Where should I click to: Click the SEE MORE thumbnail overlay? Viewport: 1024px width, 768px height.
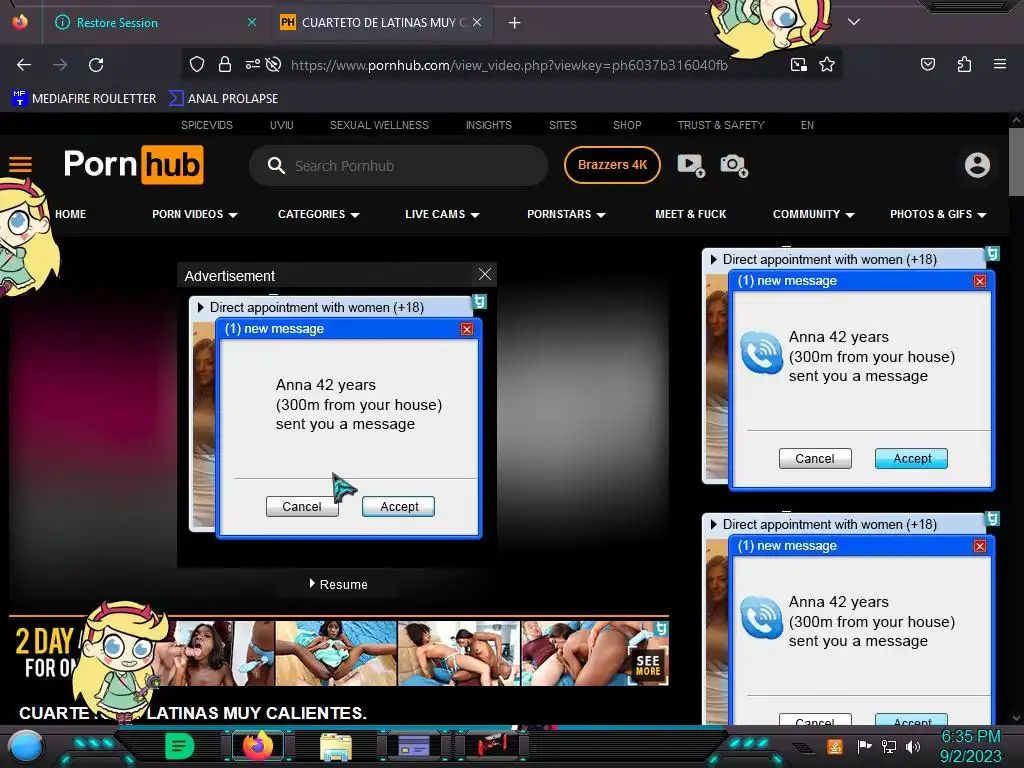click(x=647, y=665)
